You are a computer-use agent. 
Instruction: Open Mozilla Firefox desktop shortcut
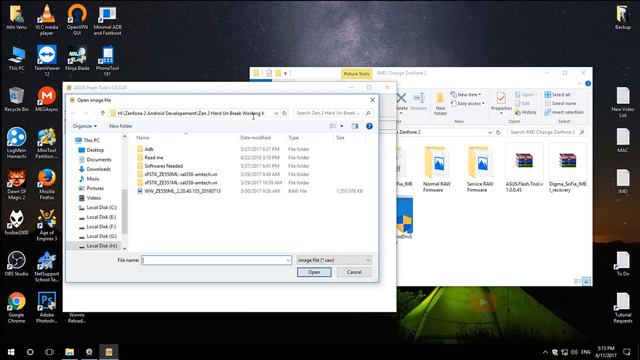coord(47,184)
